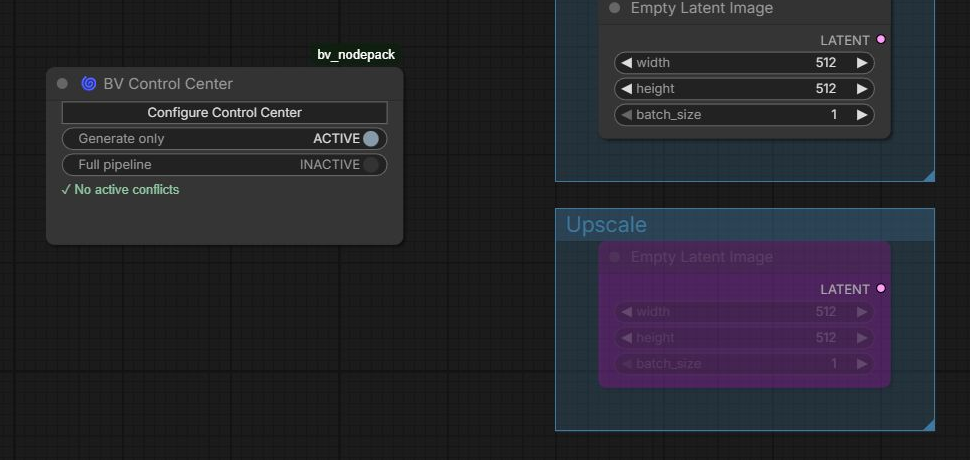Image resolution: width=970 pixels, height=460 pixels.
Task: Click the LATENT output socket on the gray node
Action: tap(881, 40)
